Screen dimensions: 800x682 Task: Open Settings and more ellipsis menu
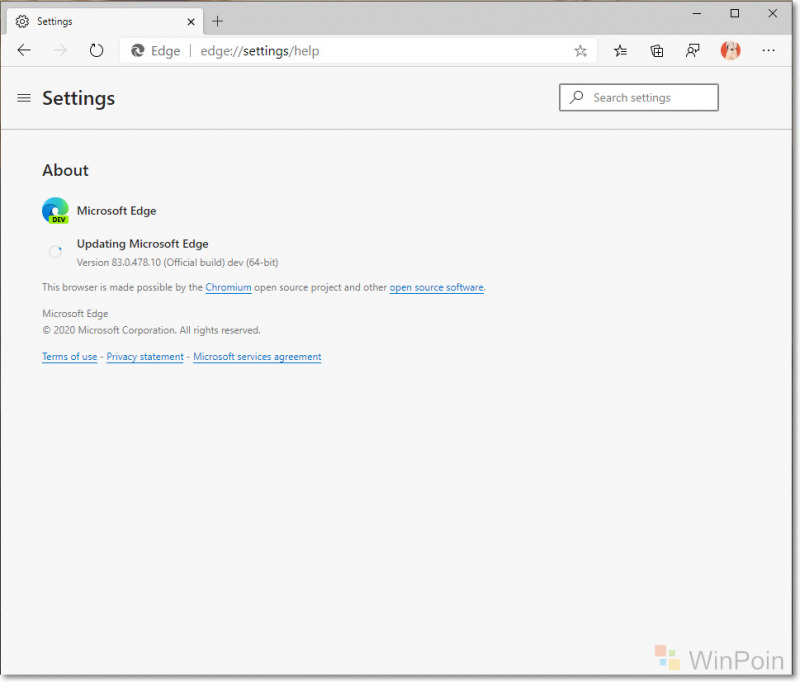coord(768,50)
